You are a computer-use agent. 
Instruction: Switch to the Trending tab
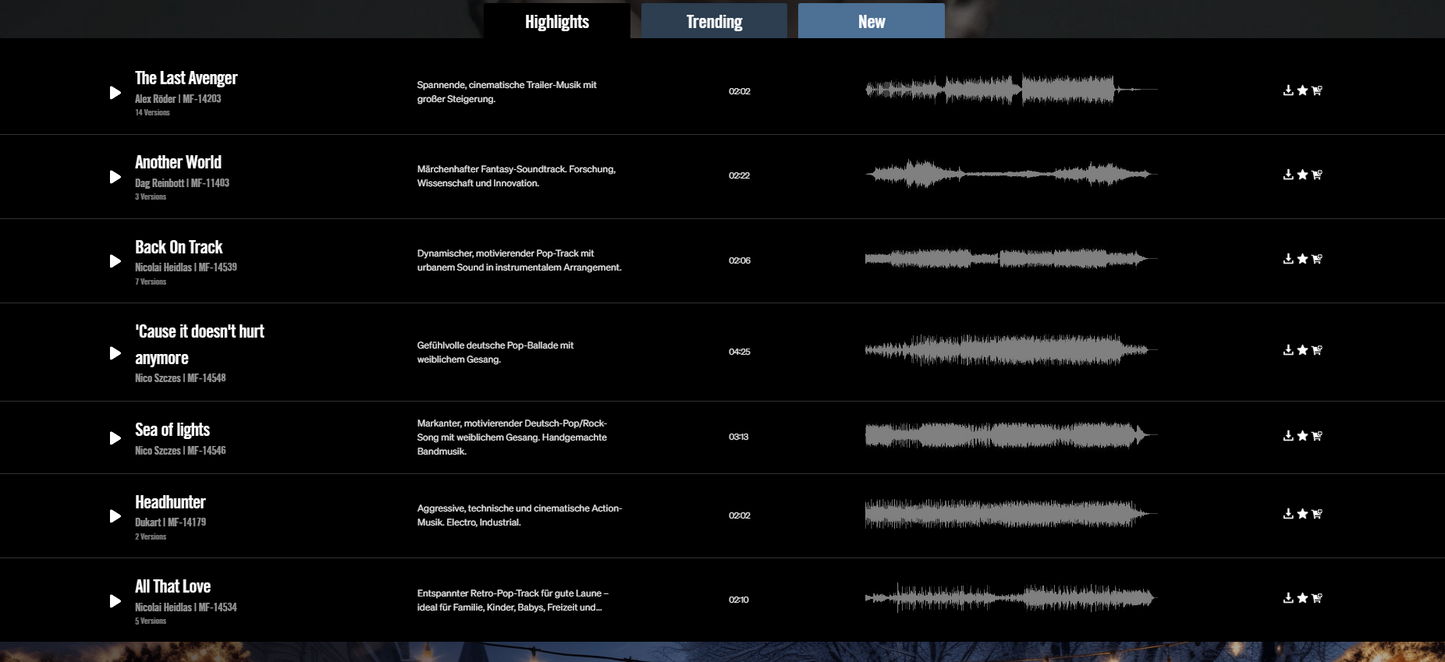[x=713, y=20]
